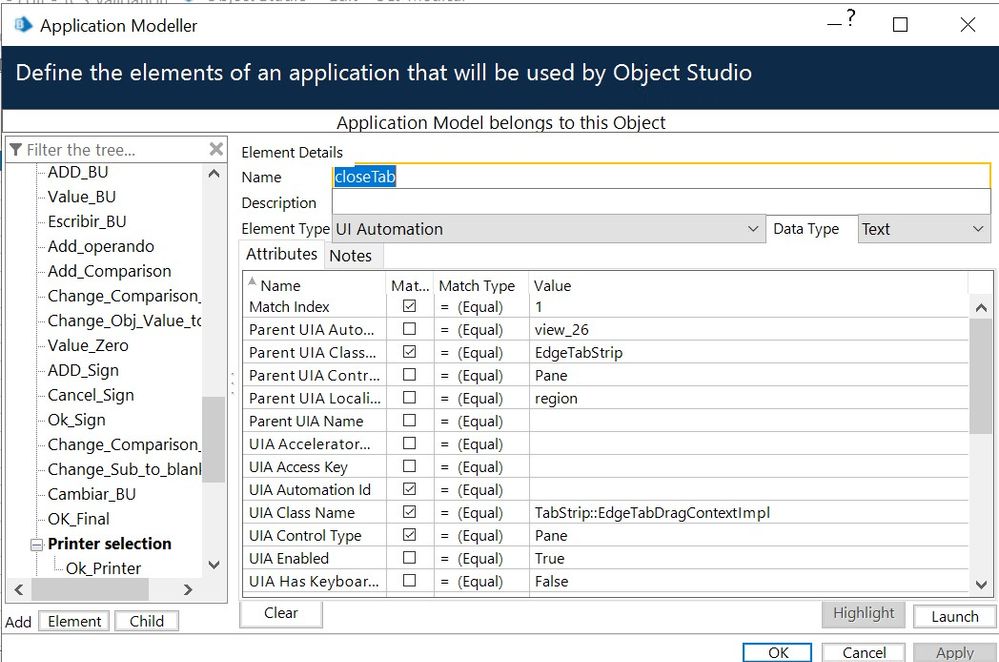Select the Ok_Sign tree element
The height and width of the screenshot is (662, 999).
[76, 420]
